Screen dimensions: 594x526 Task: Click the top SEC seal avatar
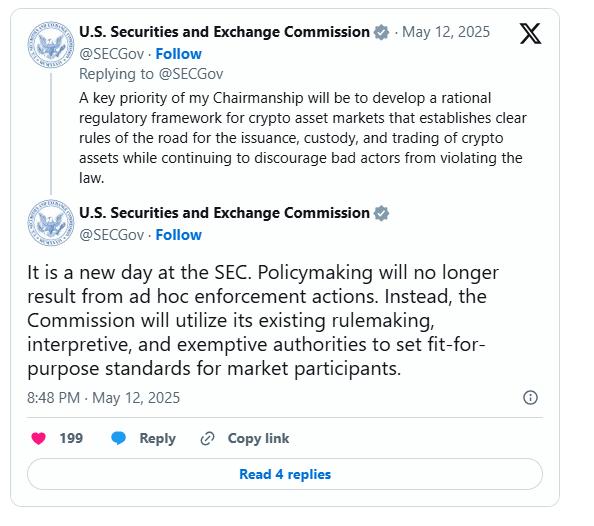coord(50,45)
